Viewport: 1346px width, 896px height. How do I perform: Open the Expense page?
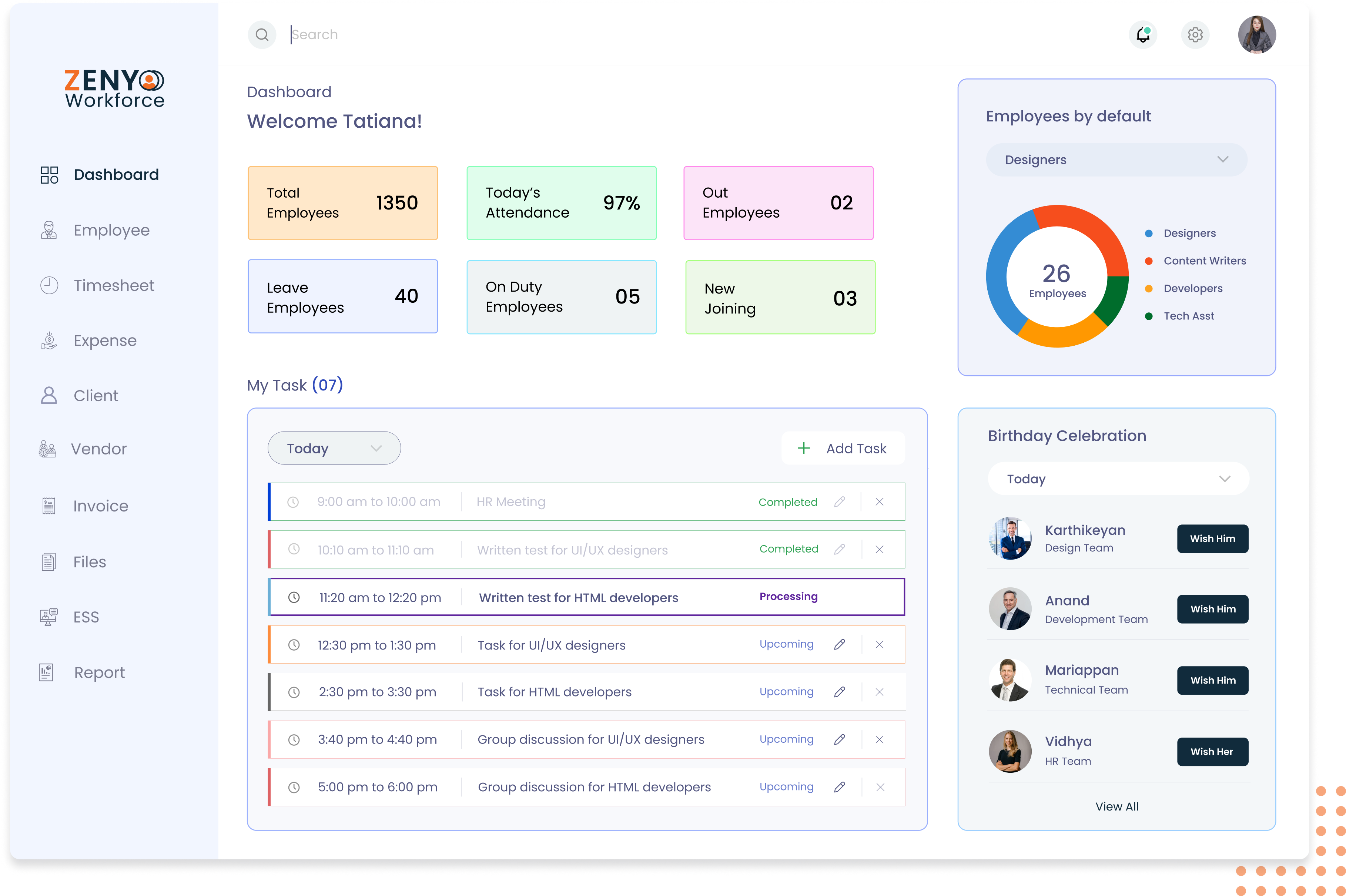pos(105,340)
